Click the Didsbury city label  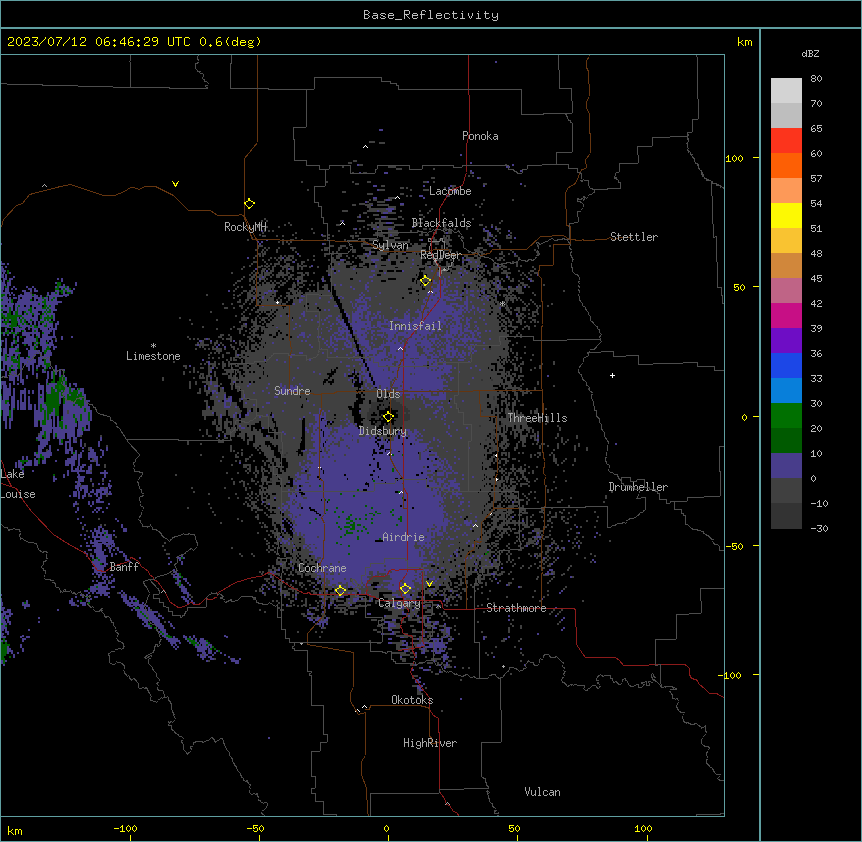coord(383,431)
